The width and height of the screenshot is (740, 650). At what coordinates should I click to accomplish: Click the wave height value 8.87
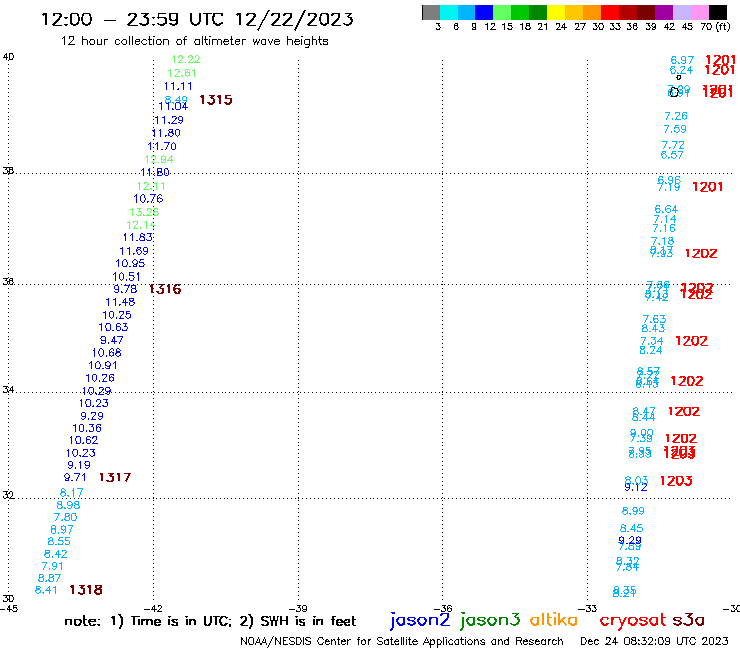point(50,579)
